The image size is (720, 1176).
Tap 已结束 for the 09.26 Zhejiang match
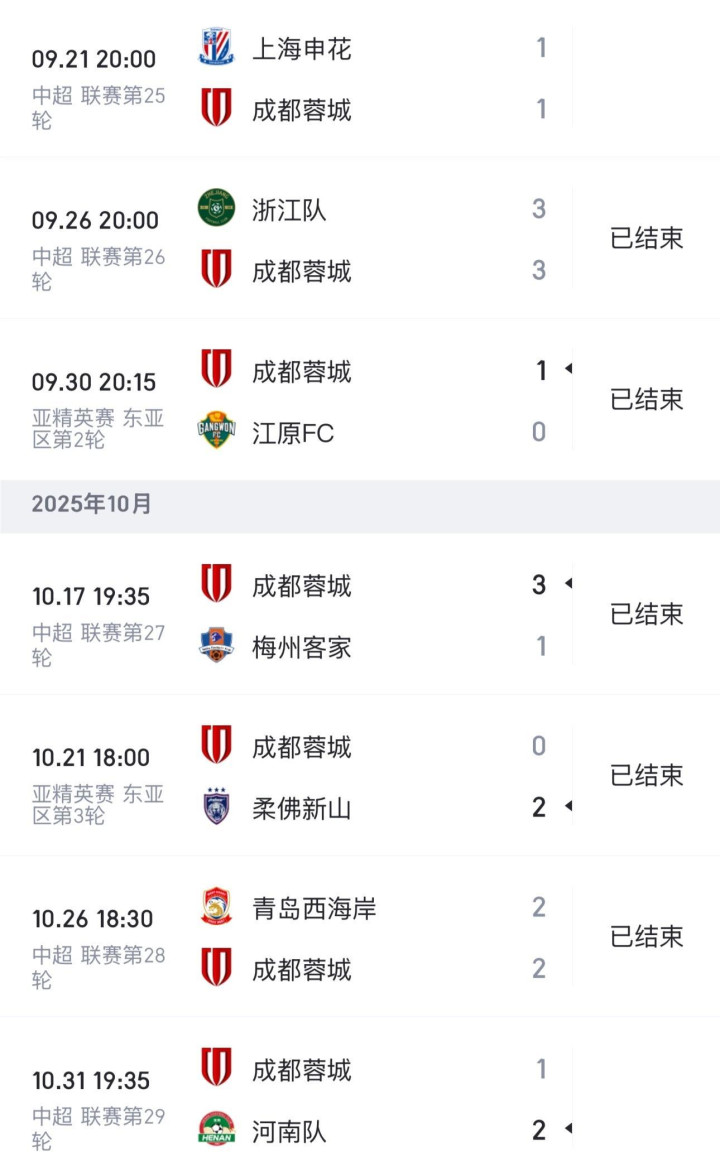coord(646,238)
